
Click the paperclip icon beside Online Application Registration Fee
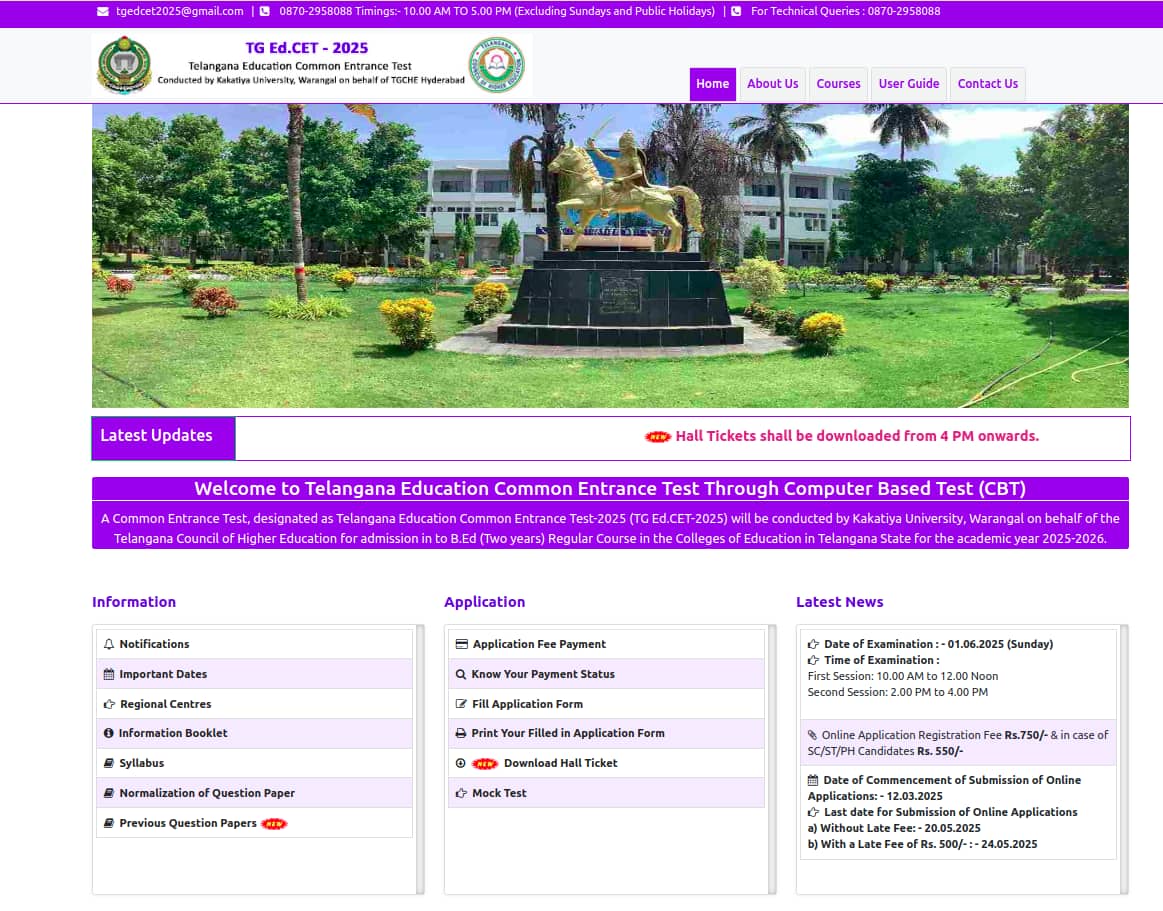click(812, 735)
